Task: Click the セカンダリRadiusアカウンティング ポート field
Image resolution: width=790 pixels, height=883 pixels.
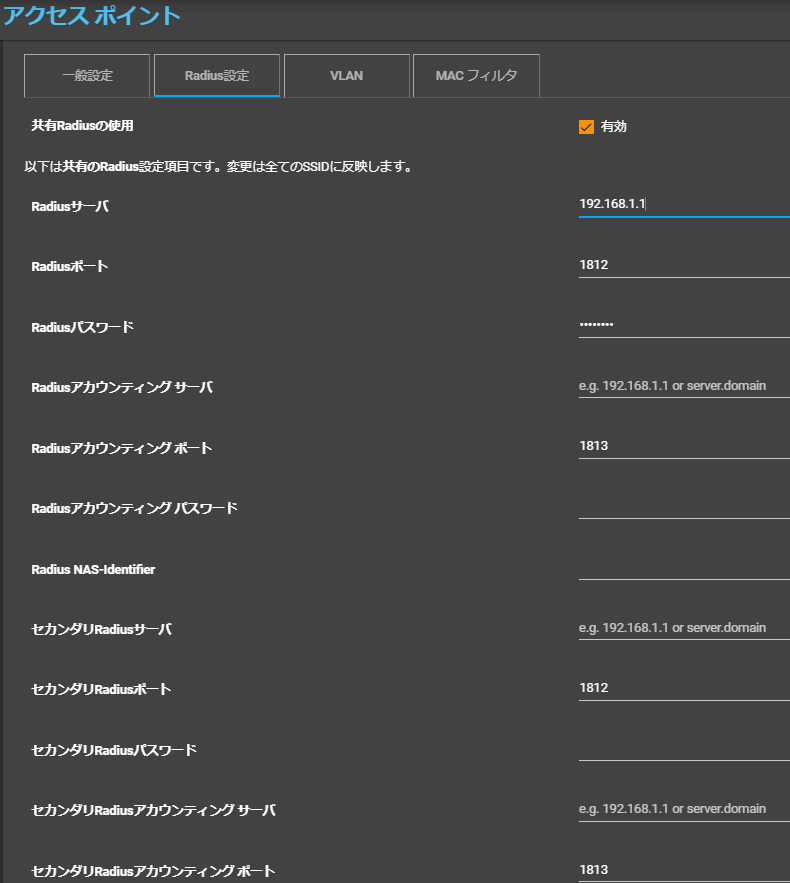Action: coord(684,869)
